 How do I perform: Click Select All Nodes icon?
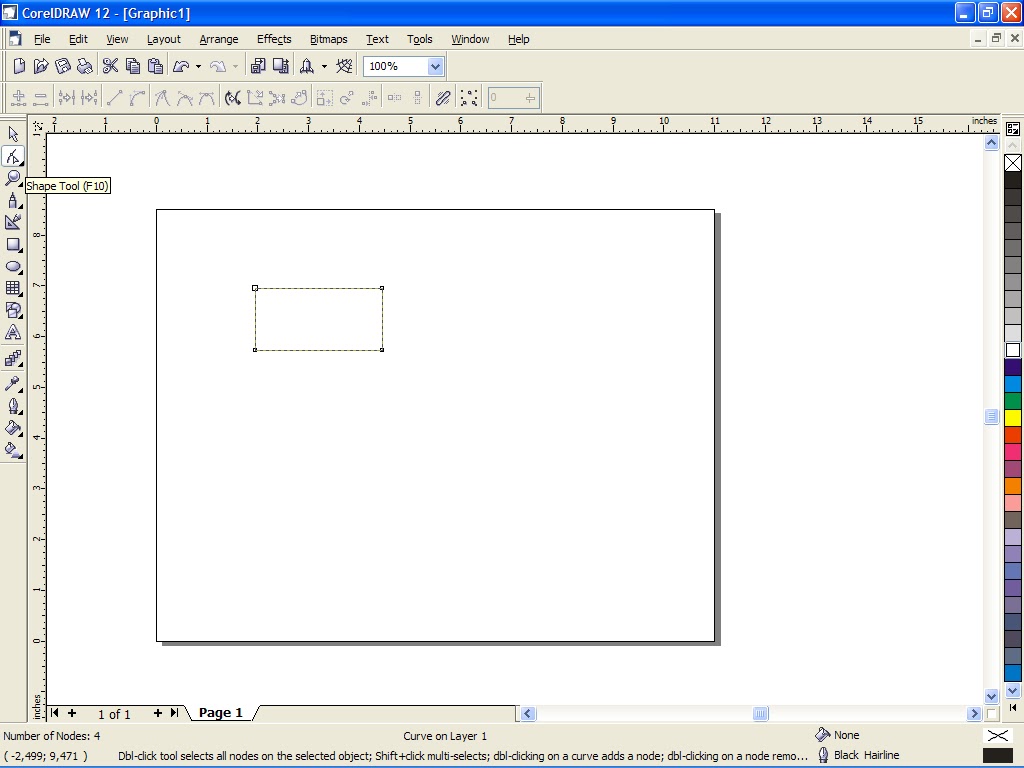[x=469, y=98]
